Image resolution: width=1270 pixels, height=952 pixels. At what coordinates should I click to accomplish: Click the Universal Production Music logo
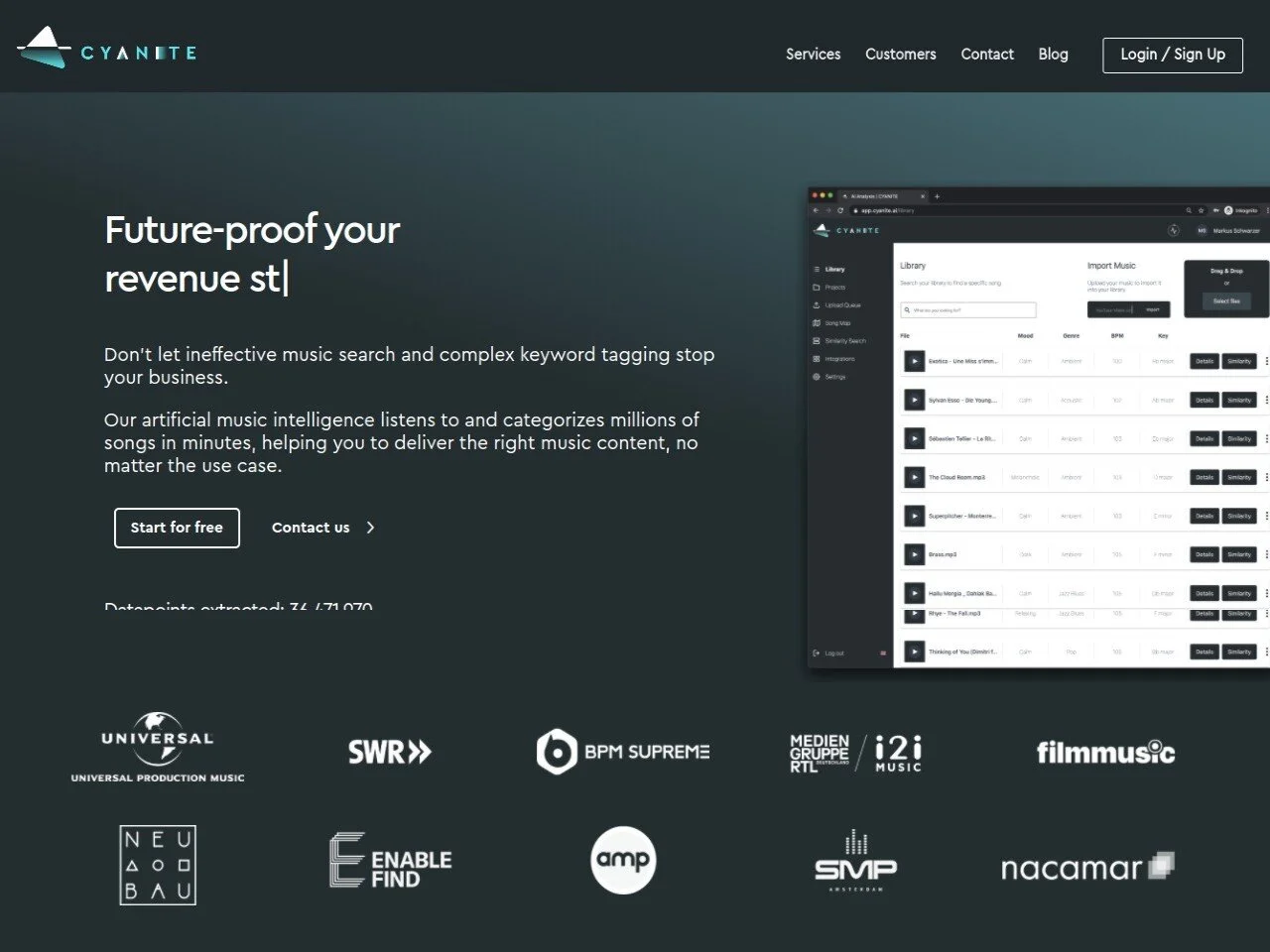coord(158,749)
